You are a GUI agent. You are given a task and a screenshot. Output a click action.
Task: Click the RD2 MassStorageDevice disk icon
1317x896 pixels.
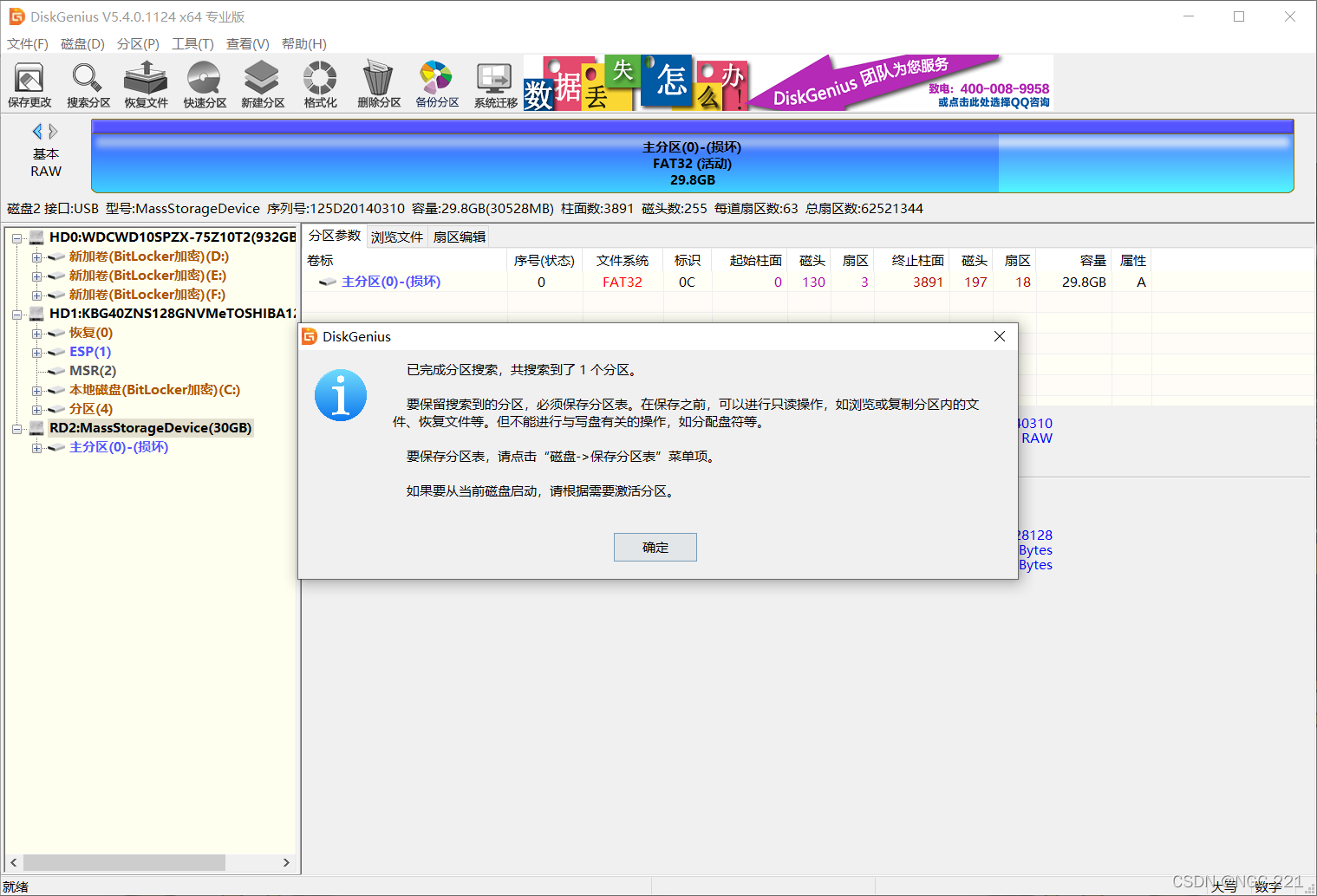point(36,427)
